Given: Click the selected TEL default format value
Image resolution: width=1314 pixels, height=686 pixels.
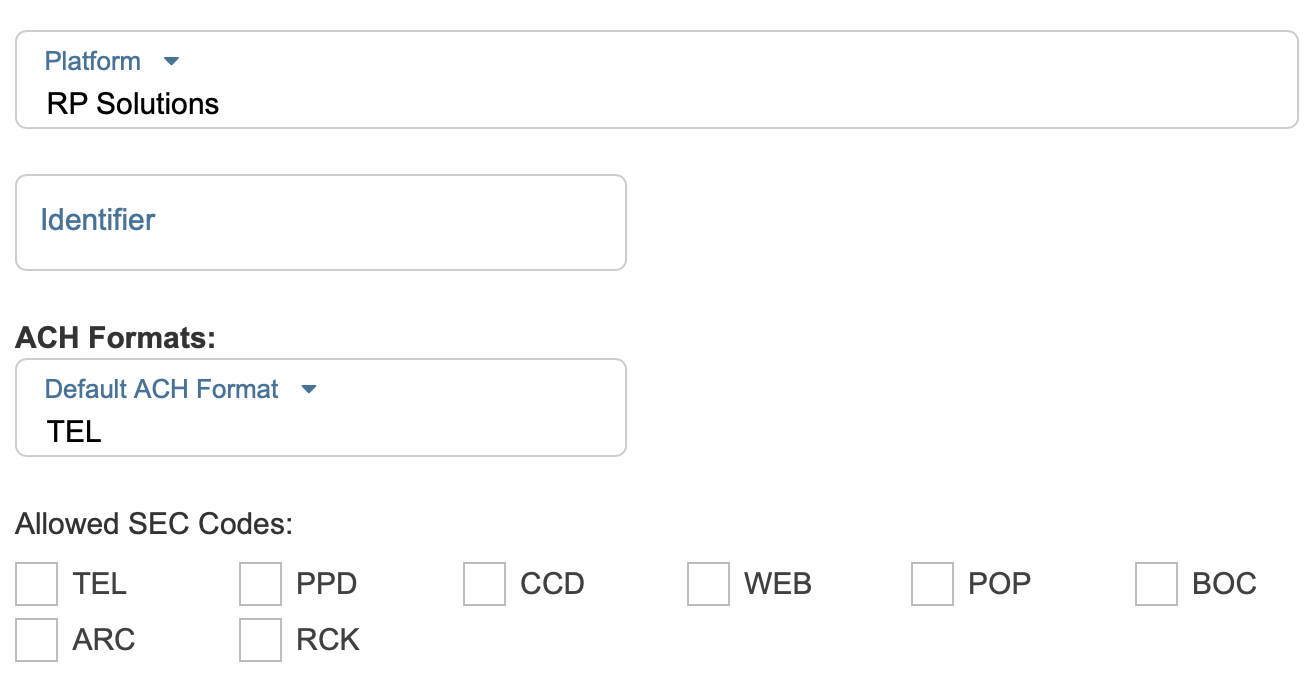Looking at the screenshot, I should [x=75, y=432].
